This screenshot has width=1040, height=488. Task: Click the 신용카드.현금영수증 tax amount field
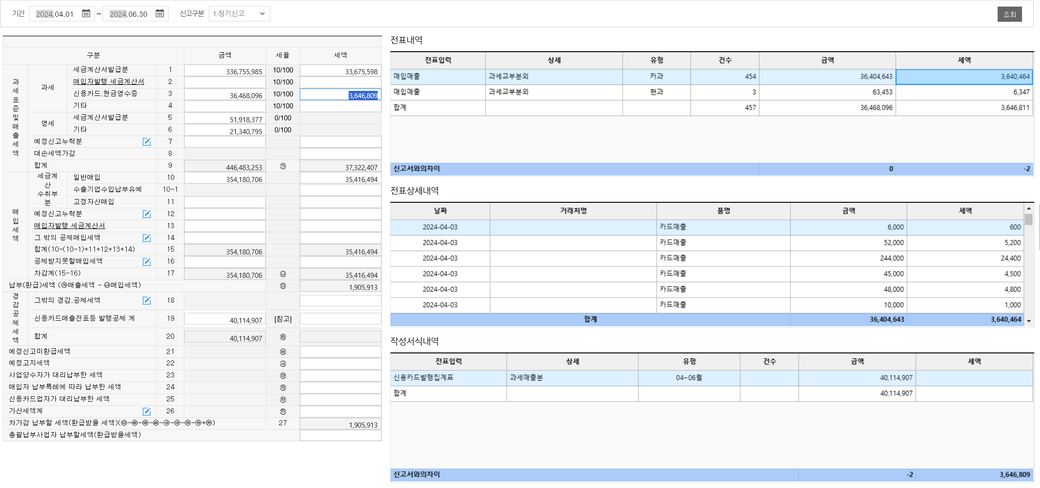click(340, 95)
